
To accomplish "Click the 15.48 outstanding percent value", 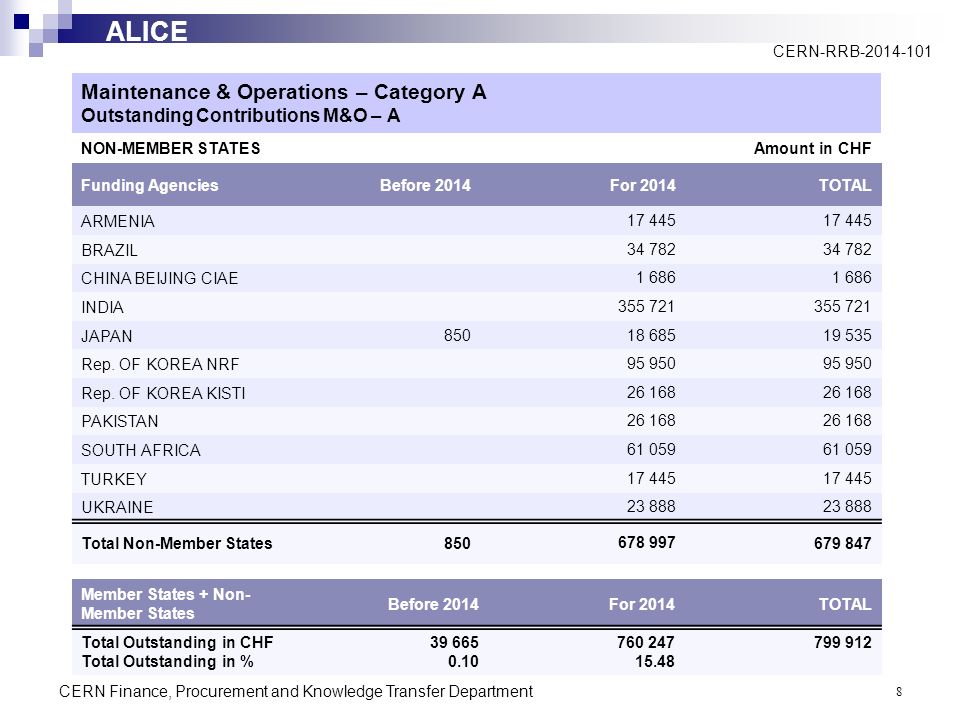I will 654,662.
